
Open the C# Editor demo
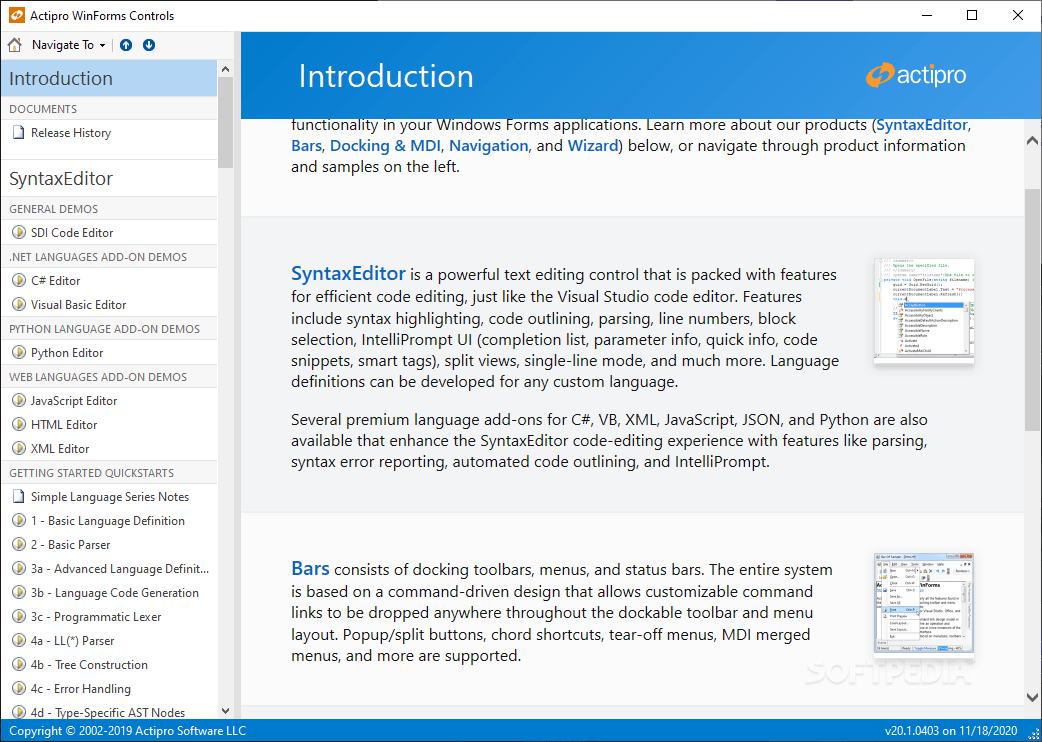pyautogui.click(x=55, y=280)
